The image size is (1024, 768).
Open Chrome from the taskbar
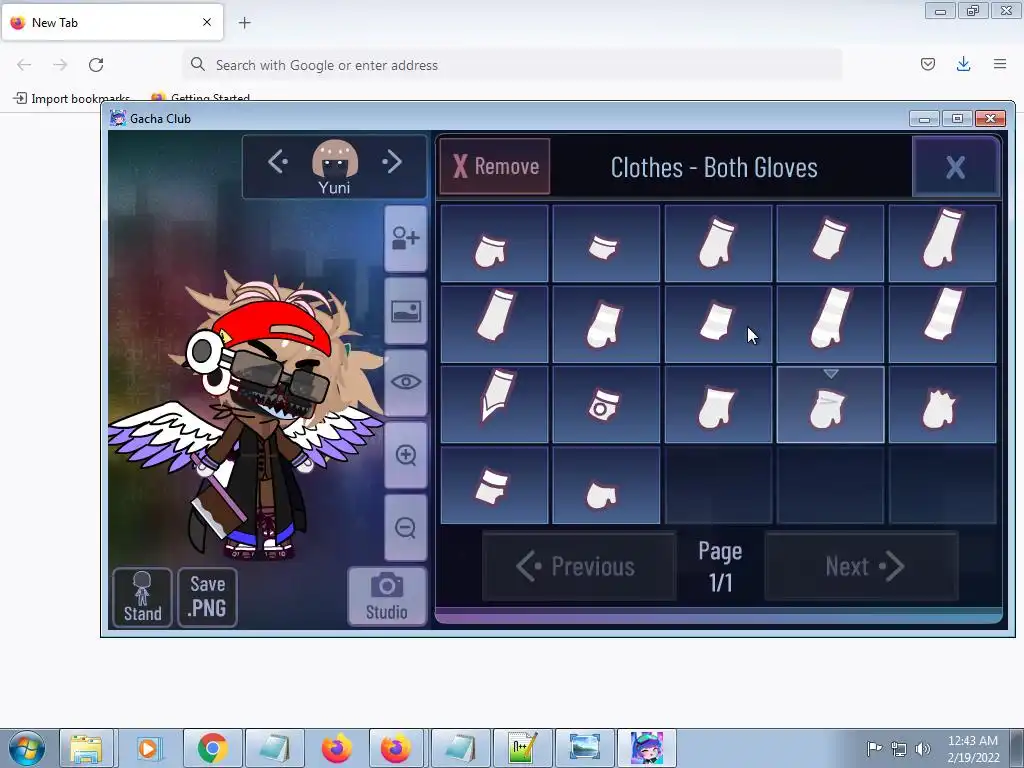[x=213, y=748]
